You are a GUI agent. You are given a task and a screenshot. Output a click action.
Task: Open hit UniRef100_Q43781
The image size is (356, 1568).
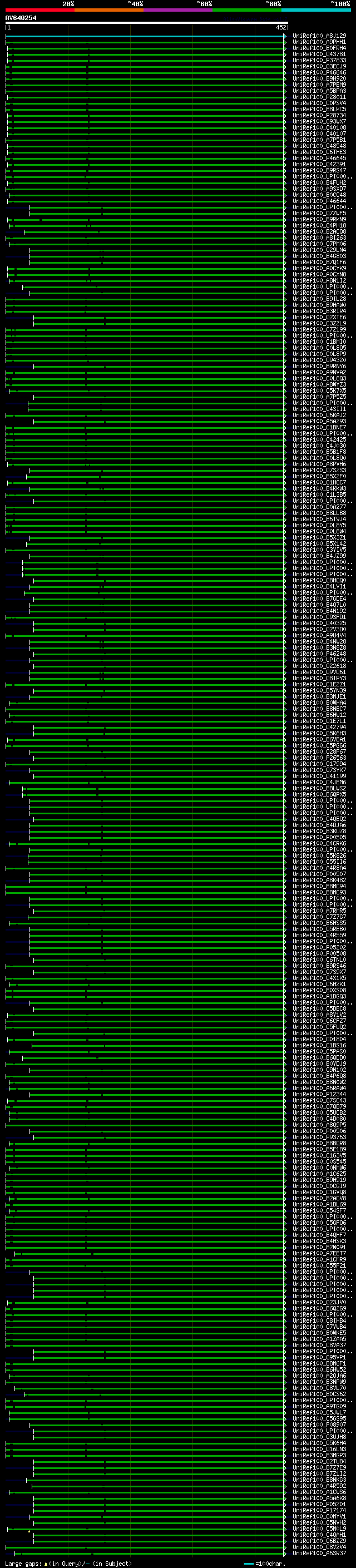pyautogui.click(x=319, y=54)
